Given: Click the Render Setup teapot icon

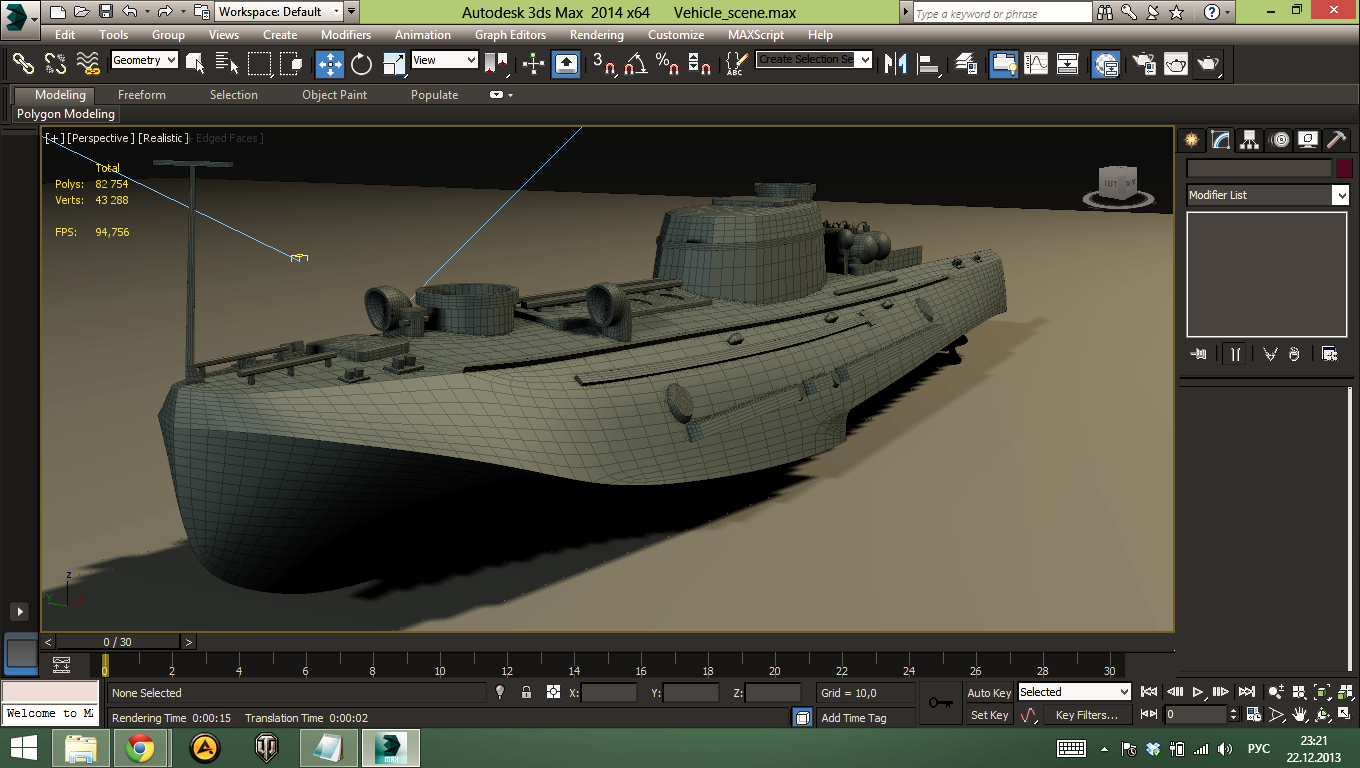Looking at the screenshot, I should tap(1143, 64).
